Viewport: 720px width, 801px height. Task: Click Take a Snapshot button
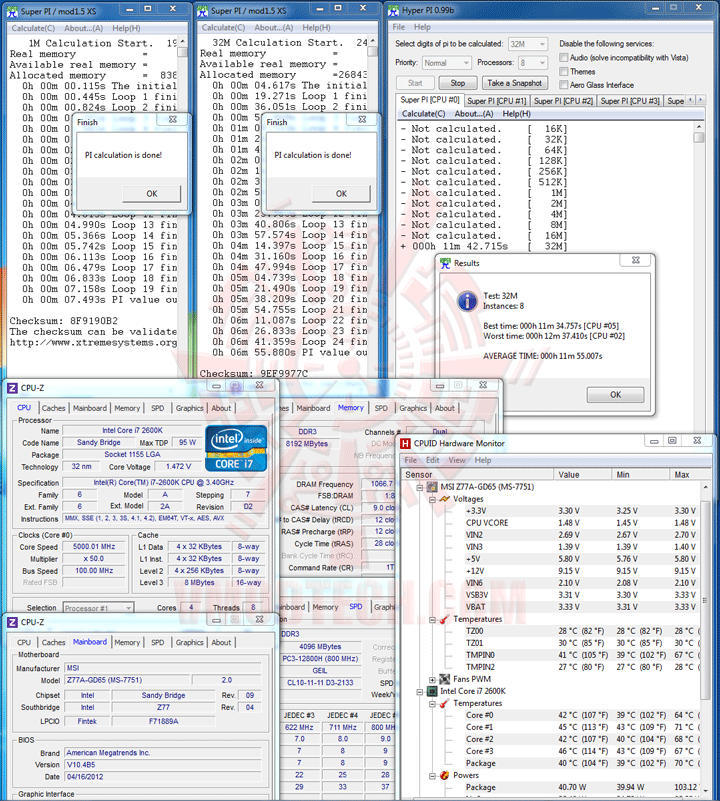point(515,83)
